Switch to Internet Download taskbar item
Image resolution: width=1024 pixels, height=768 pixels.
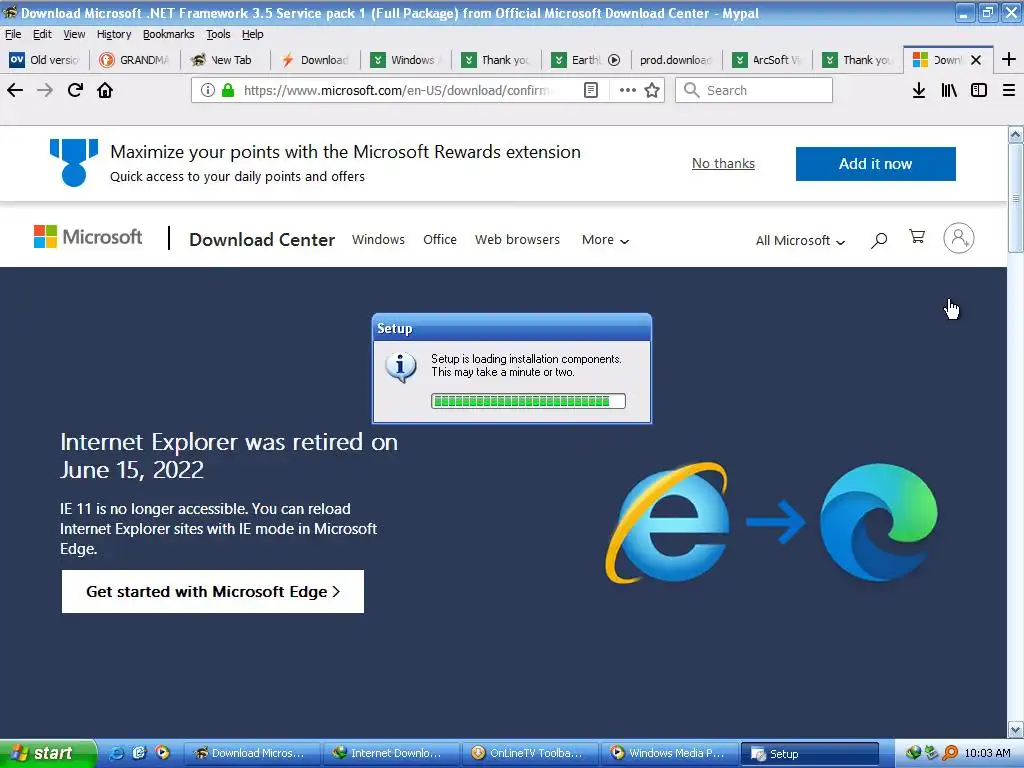pos(390,754)
